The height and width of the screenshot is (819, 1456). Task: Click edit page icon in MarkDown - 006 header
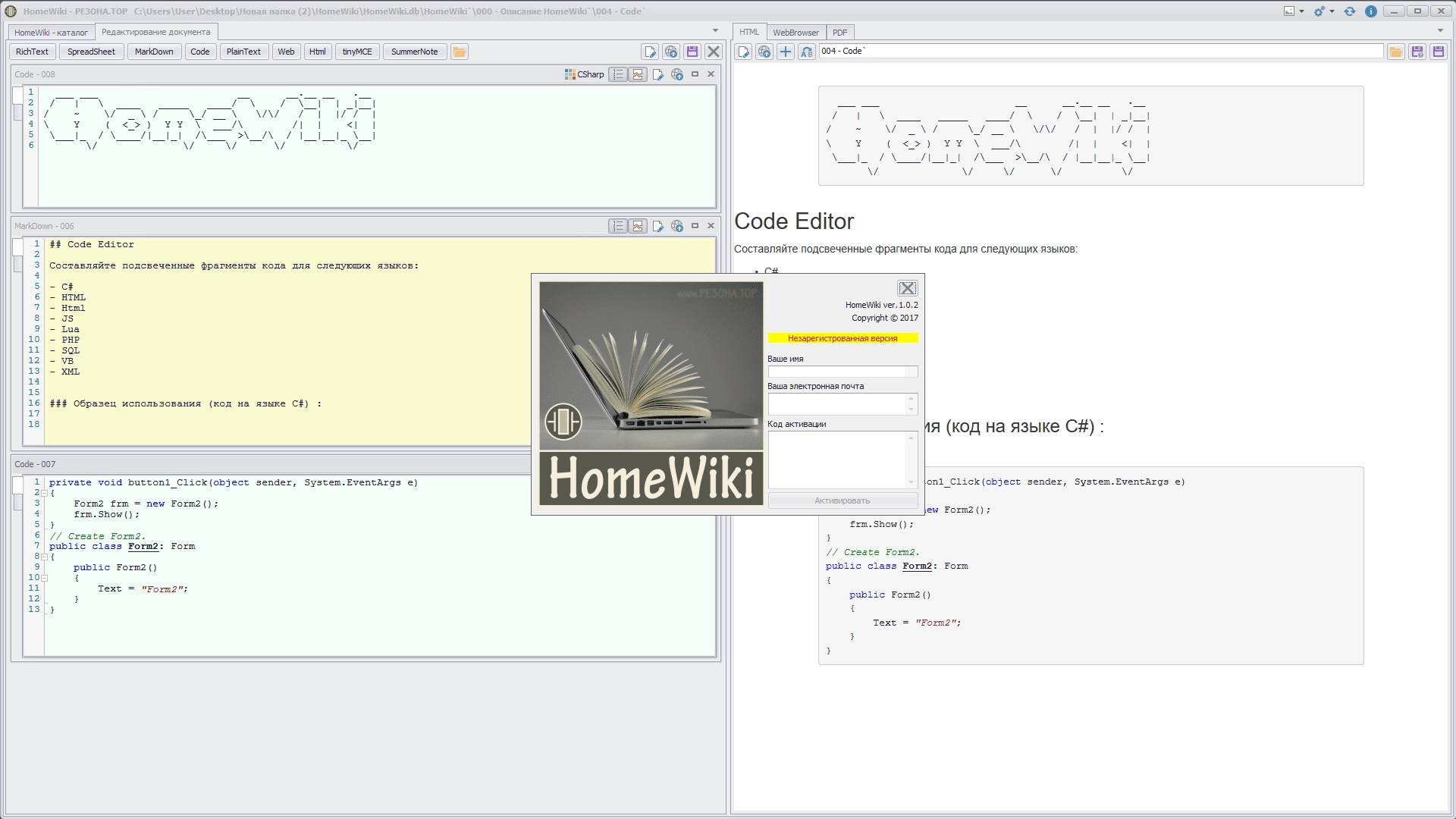tap(658, 226)
